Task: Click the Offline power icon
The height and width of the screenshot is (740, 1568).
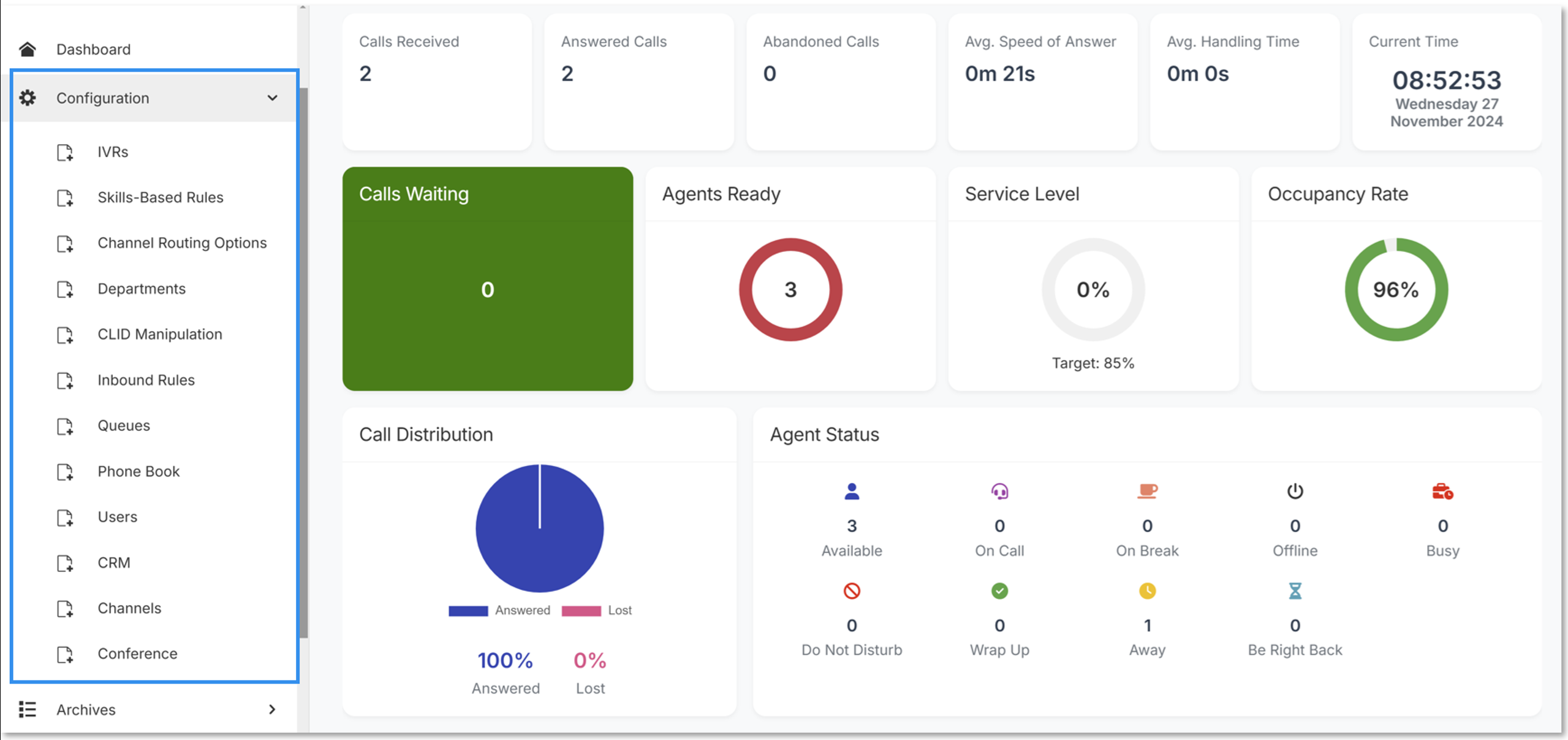Action: pos(1295,491)
